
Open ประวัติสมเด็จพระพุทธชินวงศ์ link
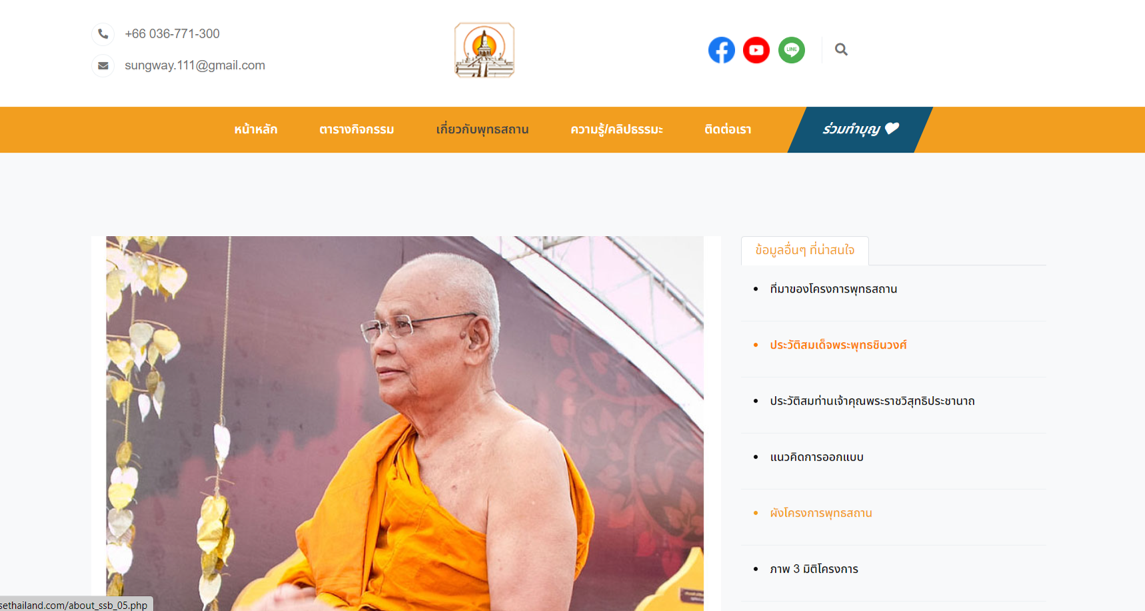coord(838,345)
